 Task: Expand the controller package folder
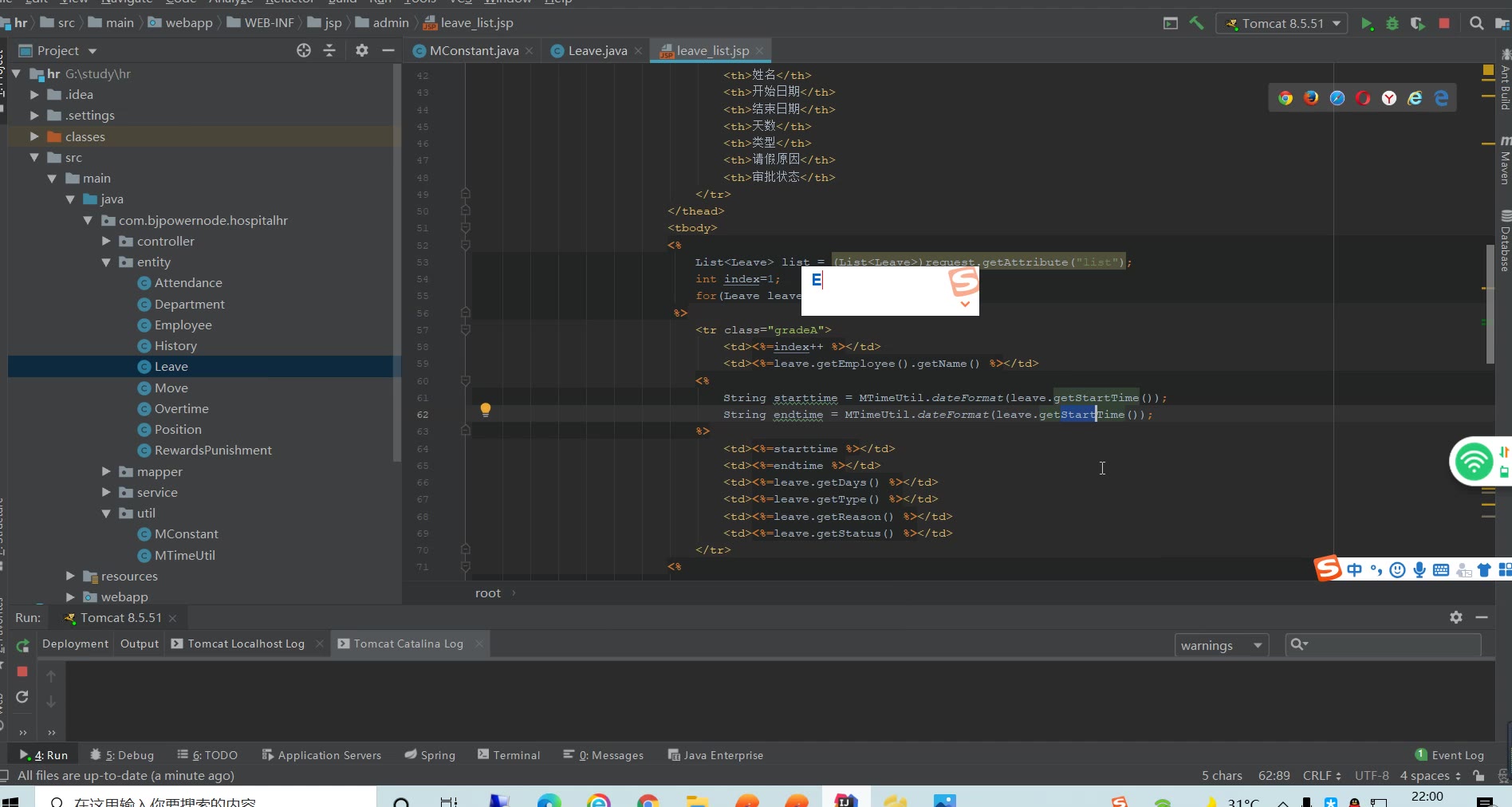tap(106, 241)
